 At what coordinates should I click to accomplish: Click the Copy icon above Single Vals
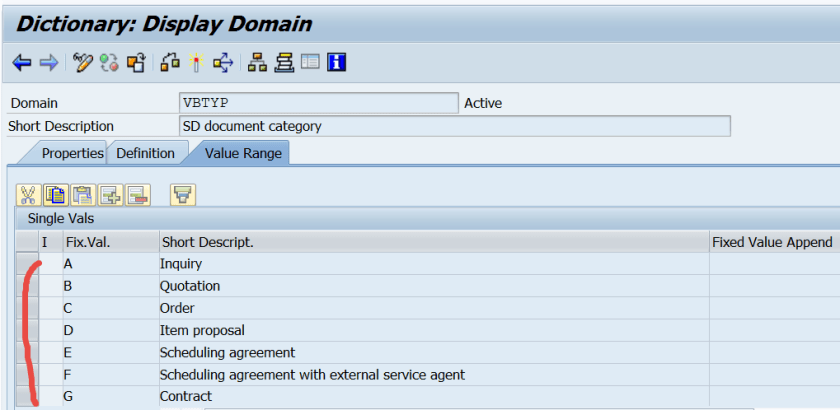tap(55, 195)
